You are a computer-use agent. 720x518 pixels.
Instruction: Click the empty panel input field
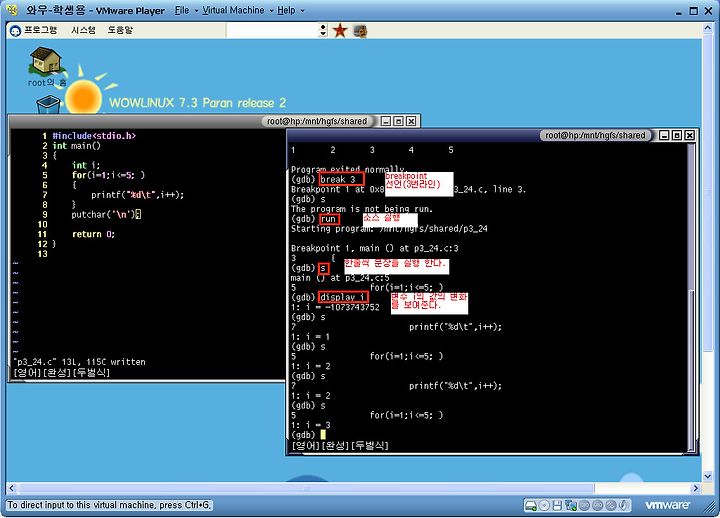pyautogui.click(x=273, y=30)
